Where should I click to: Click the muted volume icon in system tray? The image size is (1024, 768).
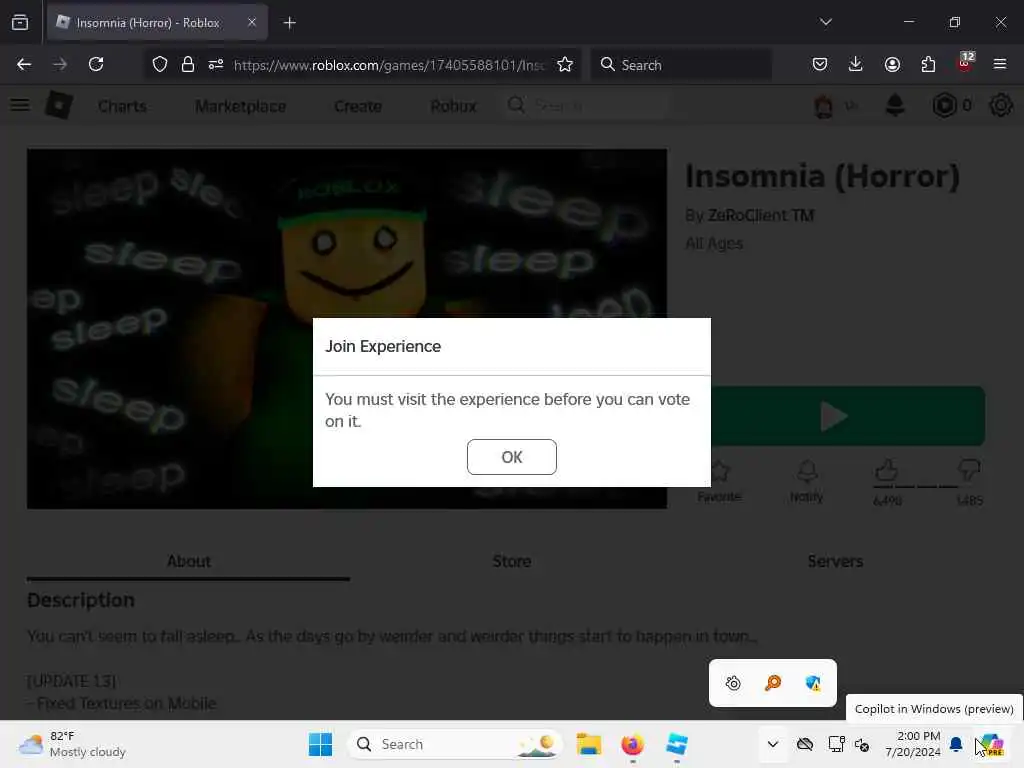point(861,744)
